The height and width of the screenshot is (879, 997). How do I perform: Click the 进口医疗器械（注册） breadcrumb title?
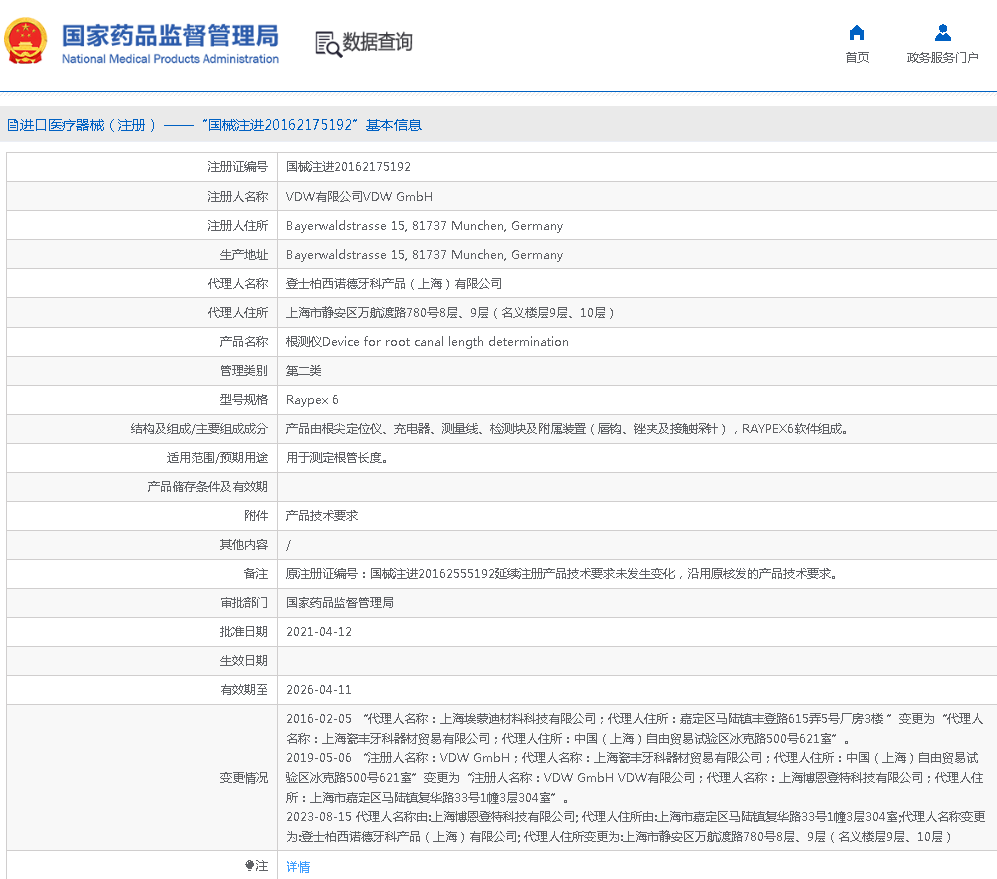pos(89,125)
